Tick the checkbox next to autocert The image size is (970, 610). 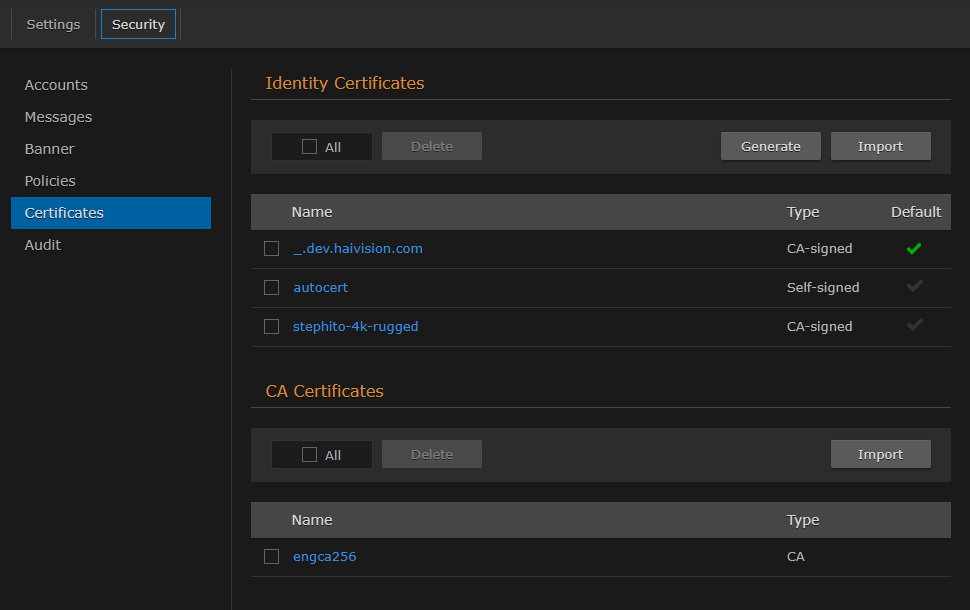[x=271, y=287]
